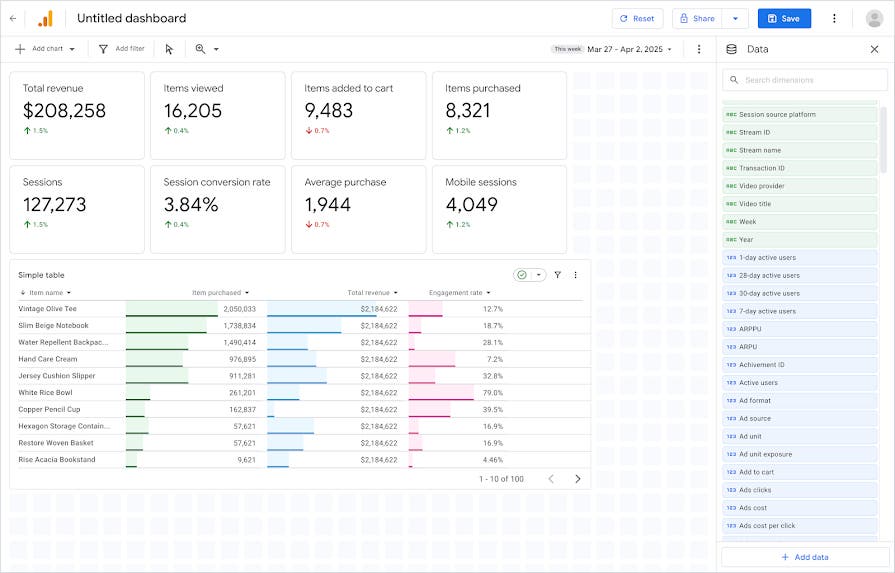
Task: Select the Transaction ID dimension
Action: point(800,168)
